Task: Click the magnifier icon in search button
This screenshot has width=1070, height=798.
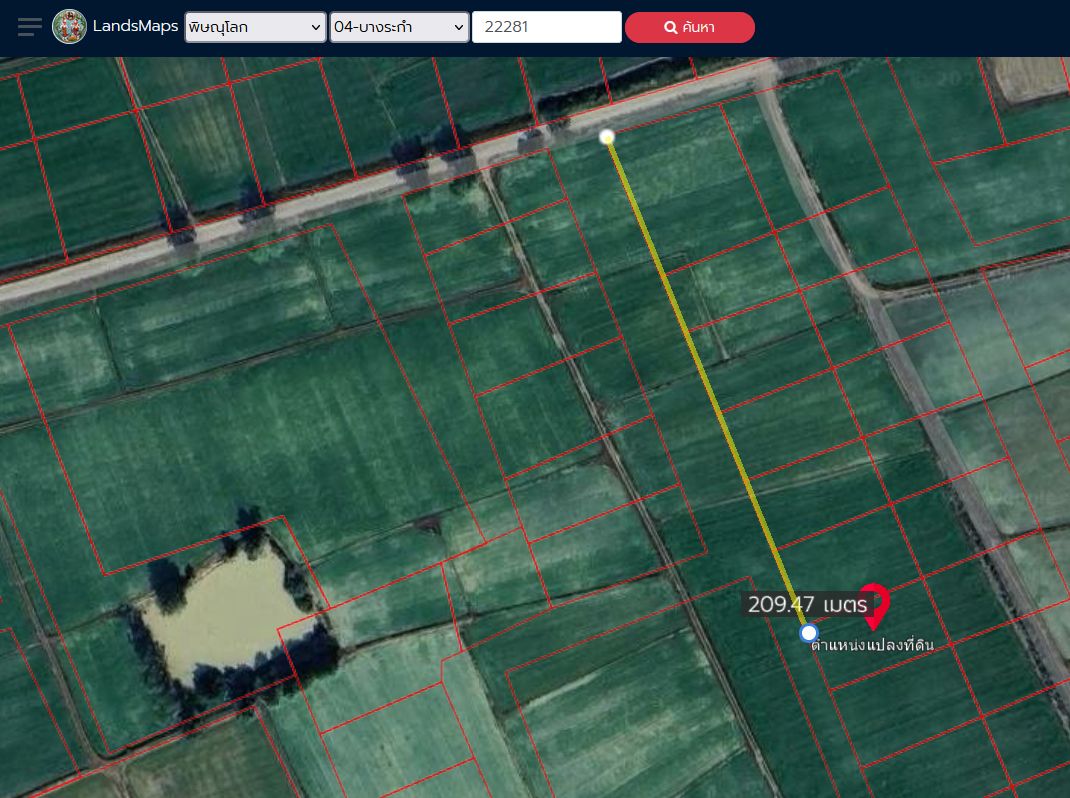Action: point(671,27)
